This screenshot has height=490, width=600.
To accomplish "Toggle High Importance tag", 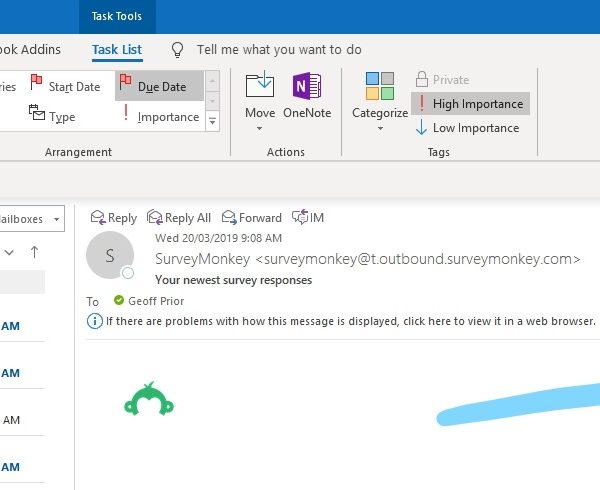I will click(x=470, y=104).
